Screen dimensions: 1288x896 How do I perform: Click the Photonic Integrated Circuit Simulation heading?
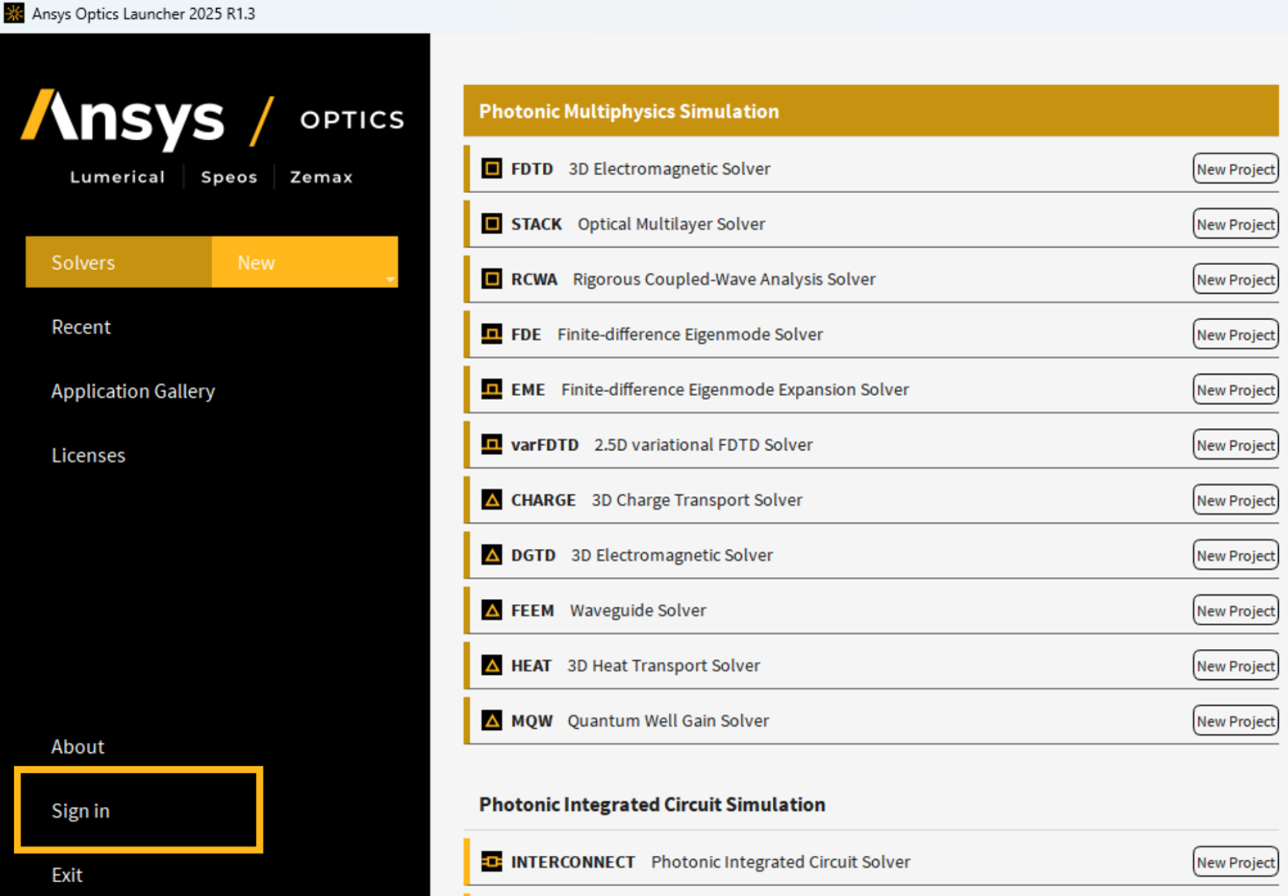point(652,804)
